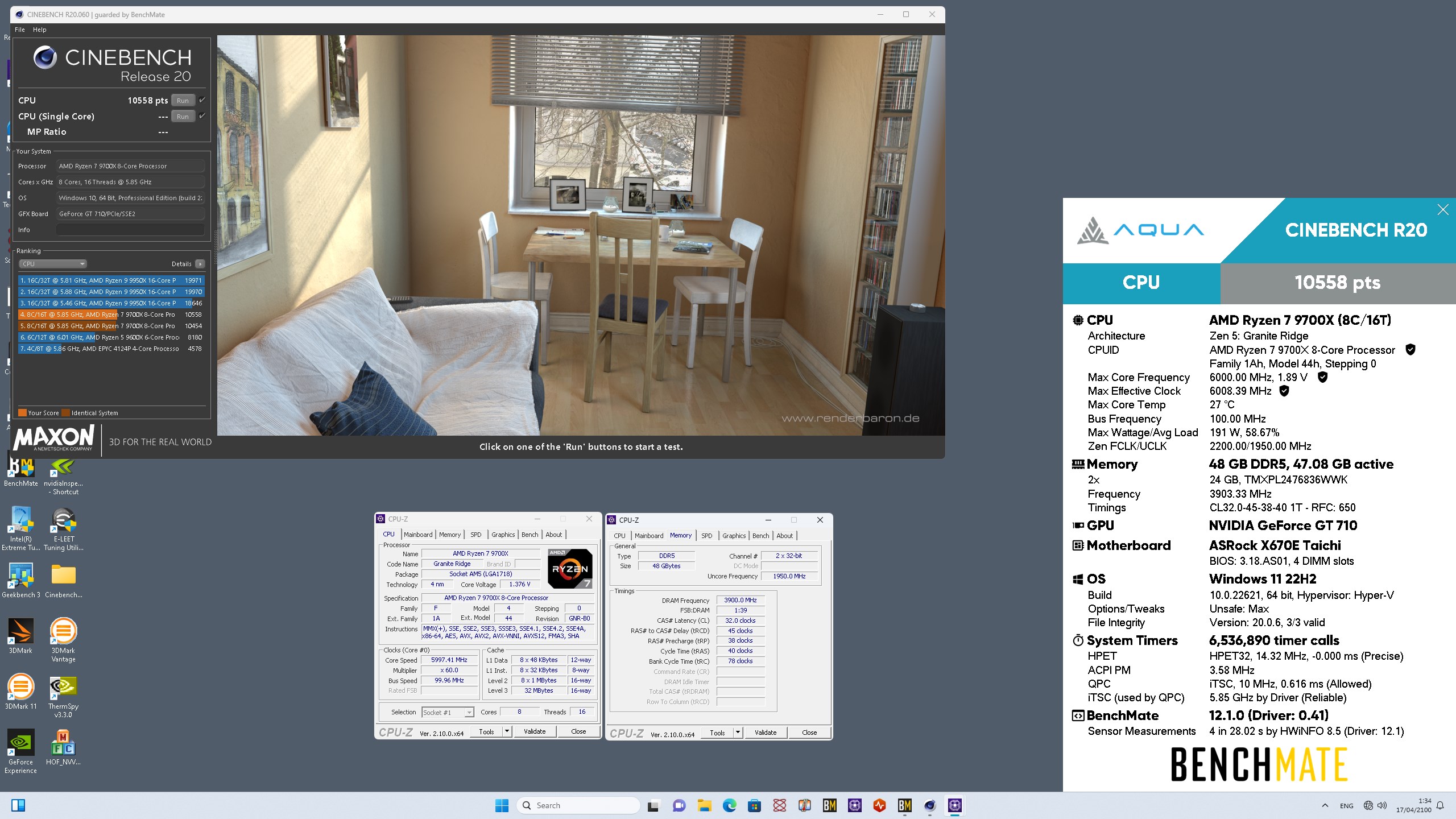The height and width of the screenshot is (819, 1456).
Task: Switch to the active CPU-Z taskbar icon
Action: [x=954, y=805]
